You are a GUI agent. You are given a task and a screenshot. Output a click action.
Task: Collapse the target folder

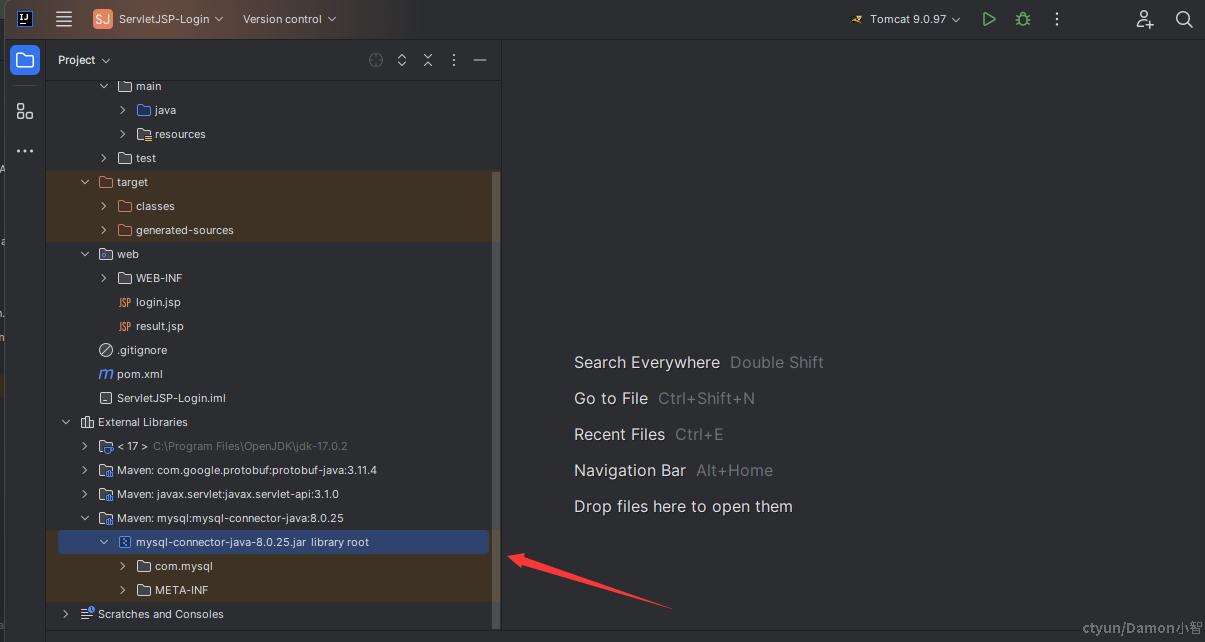[x=85, y=182]
